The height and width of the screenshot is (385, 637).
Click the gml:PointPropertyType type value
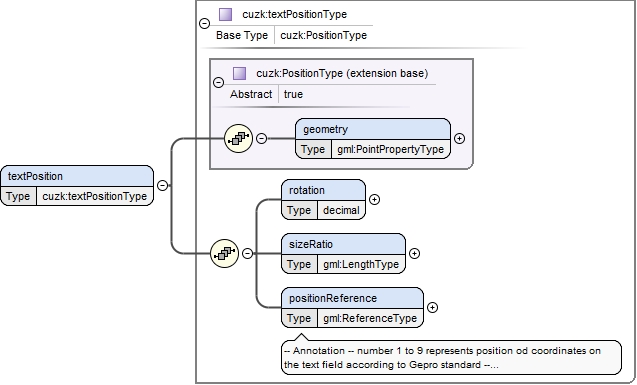pos(390,149)
